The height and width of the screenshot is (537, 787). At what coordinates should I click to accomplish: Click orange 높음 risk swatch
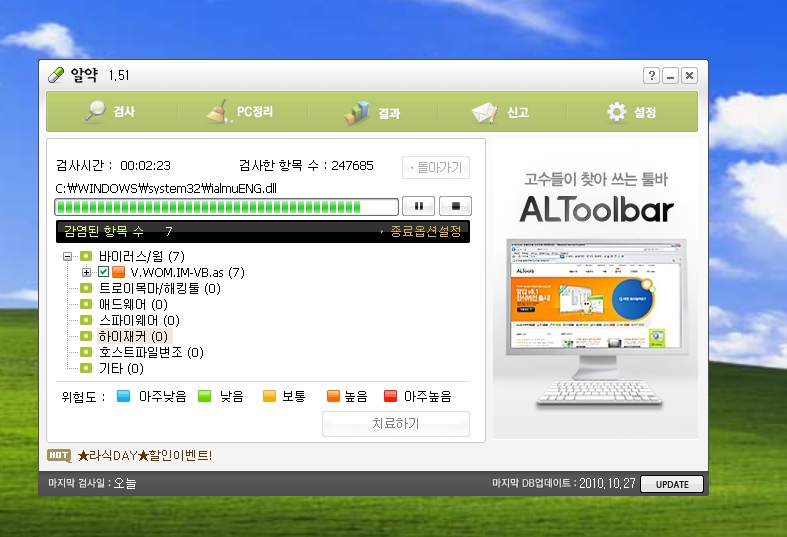[x=333, y=396]
